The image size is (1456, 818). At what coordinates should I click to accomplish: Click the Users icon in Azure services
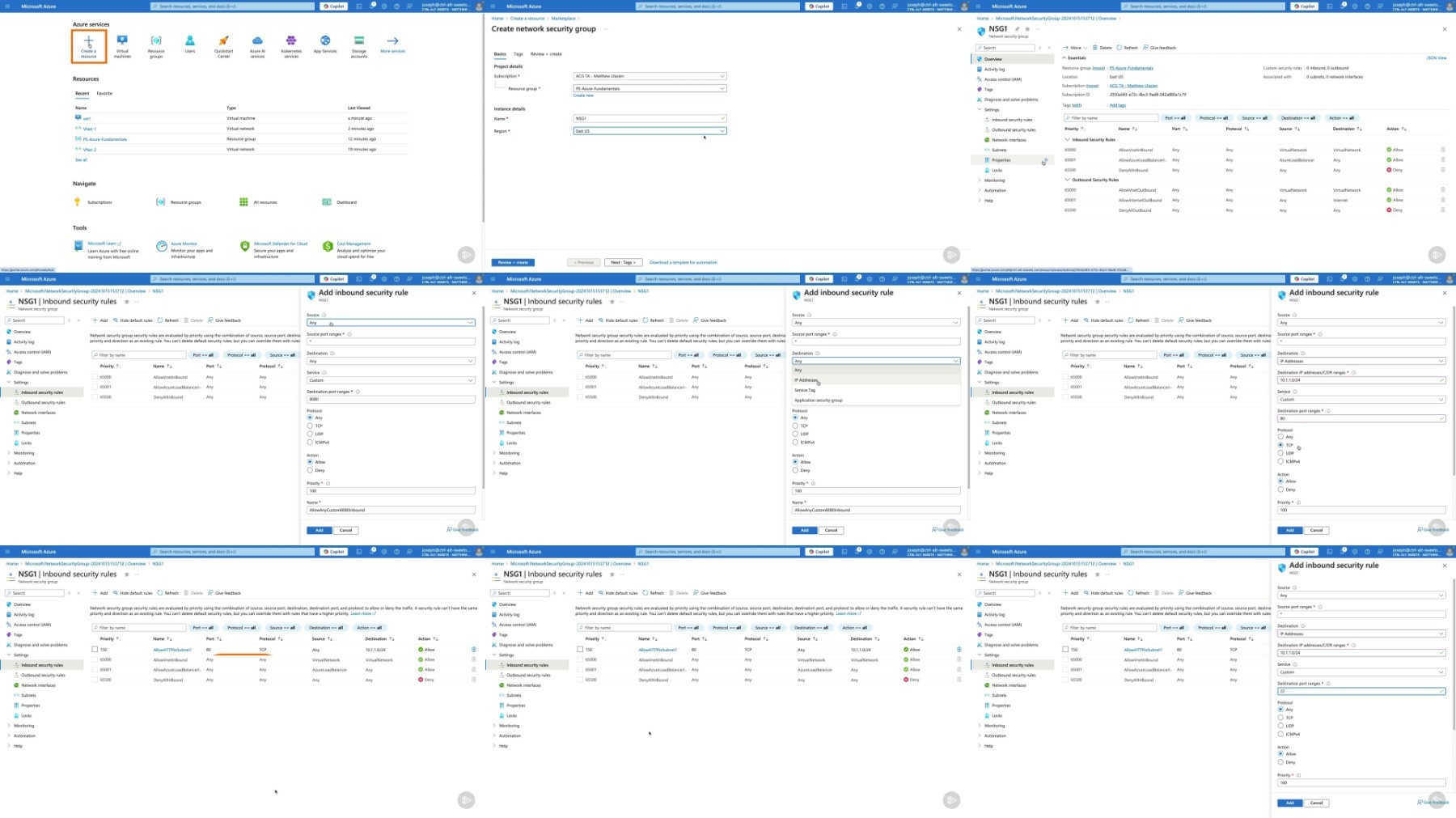tap(190, 45)
